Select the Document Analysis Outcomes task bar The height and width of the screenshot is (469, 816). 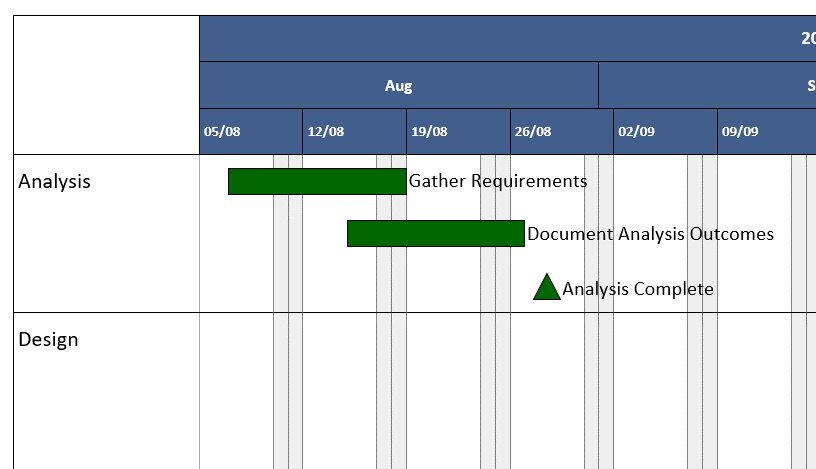coord(435,234)
